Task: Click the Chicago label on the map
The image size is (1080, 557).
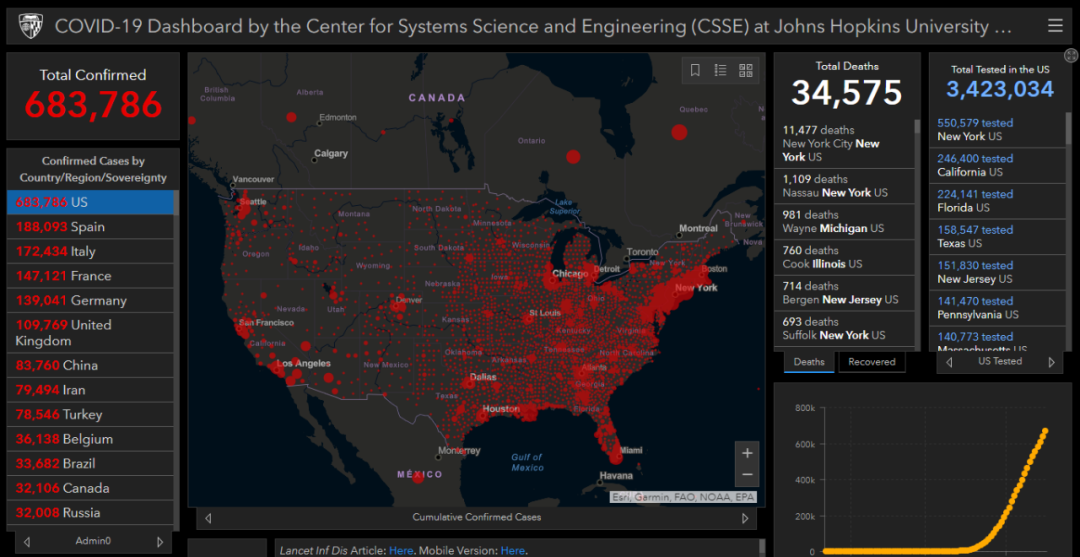Action: [570, 274]
